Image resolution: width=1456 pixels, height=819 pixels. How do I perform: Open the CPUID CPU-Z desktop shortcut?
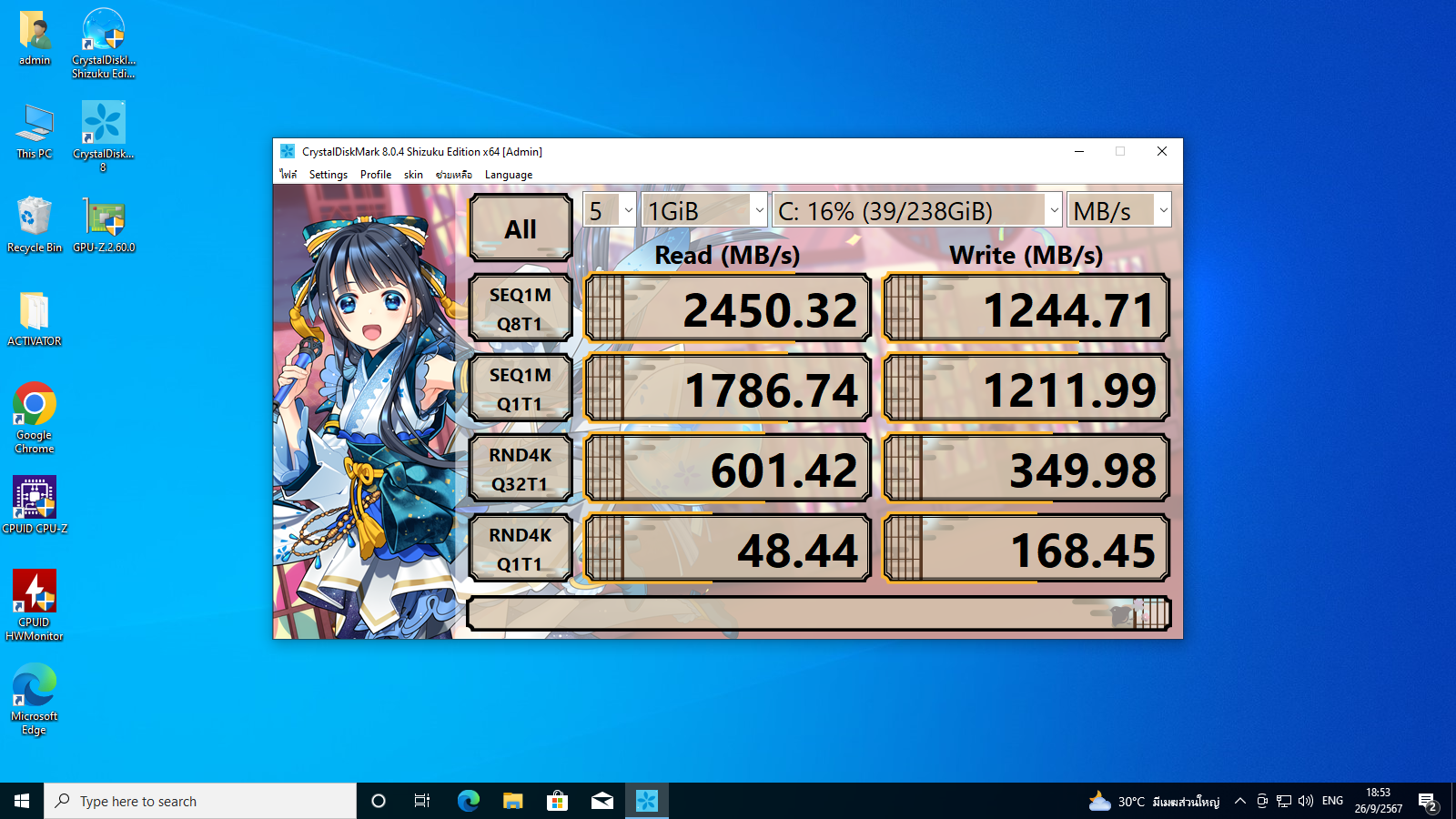(x=35, y=505)
